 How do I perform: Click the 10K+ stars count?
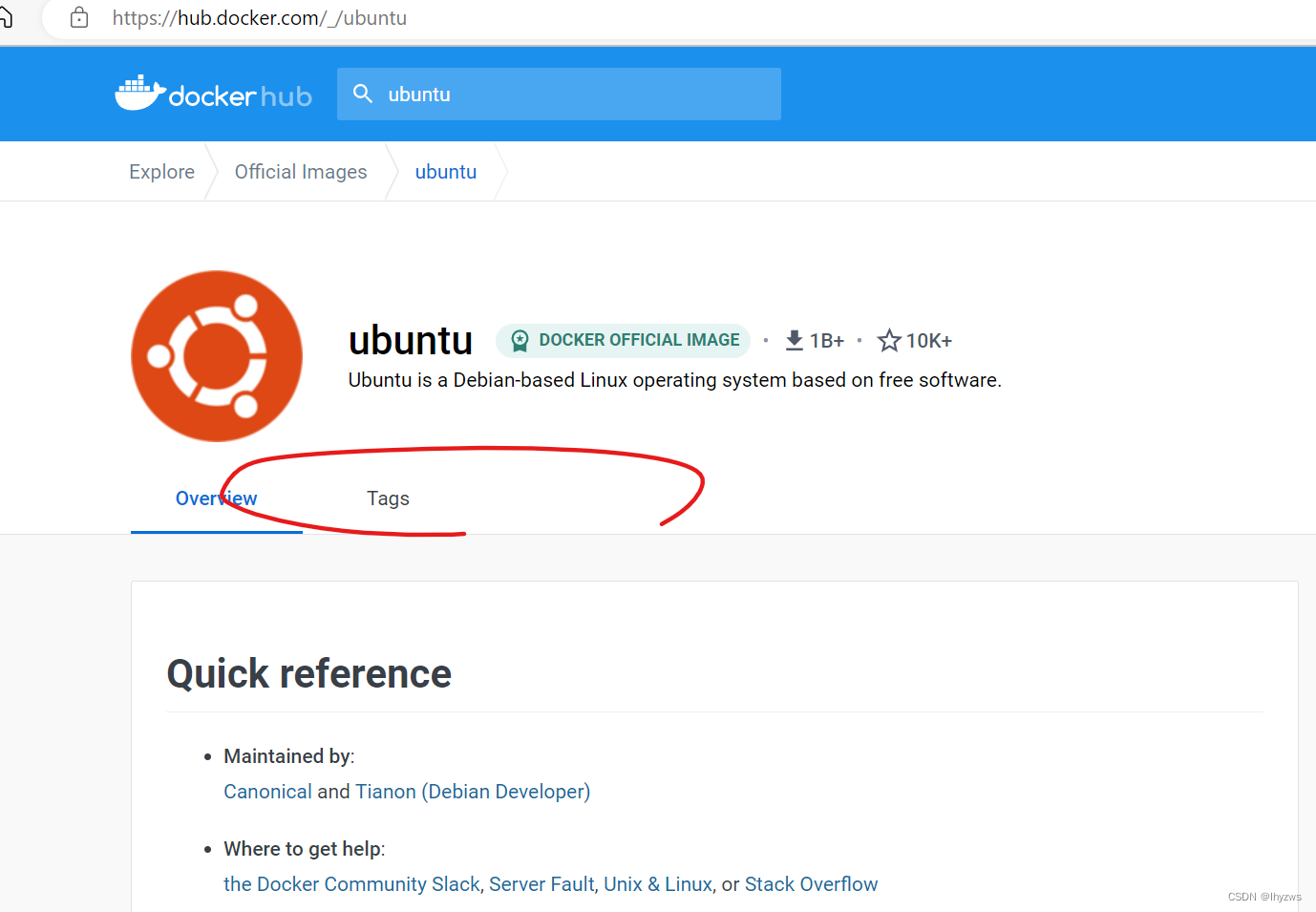929,341
